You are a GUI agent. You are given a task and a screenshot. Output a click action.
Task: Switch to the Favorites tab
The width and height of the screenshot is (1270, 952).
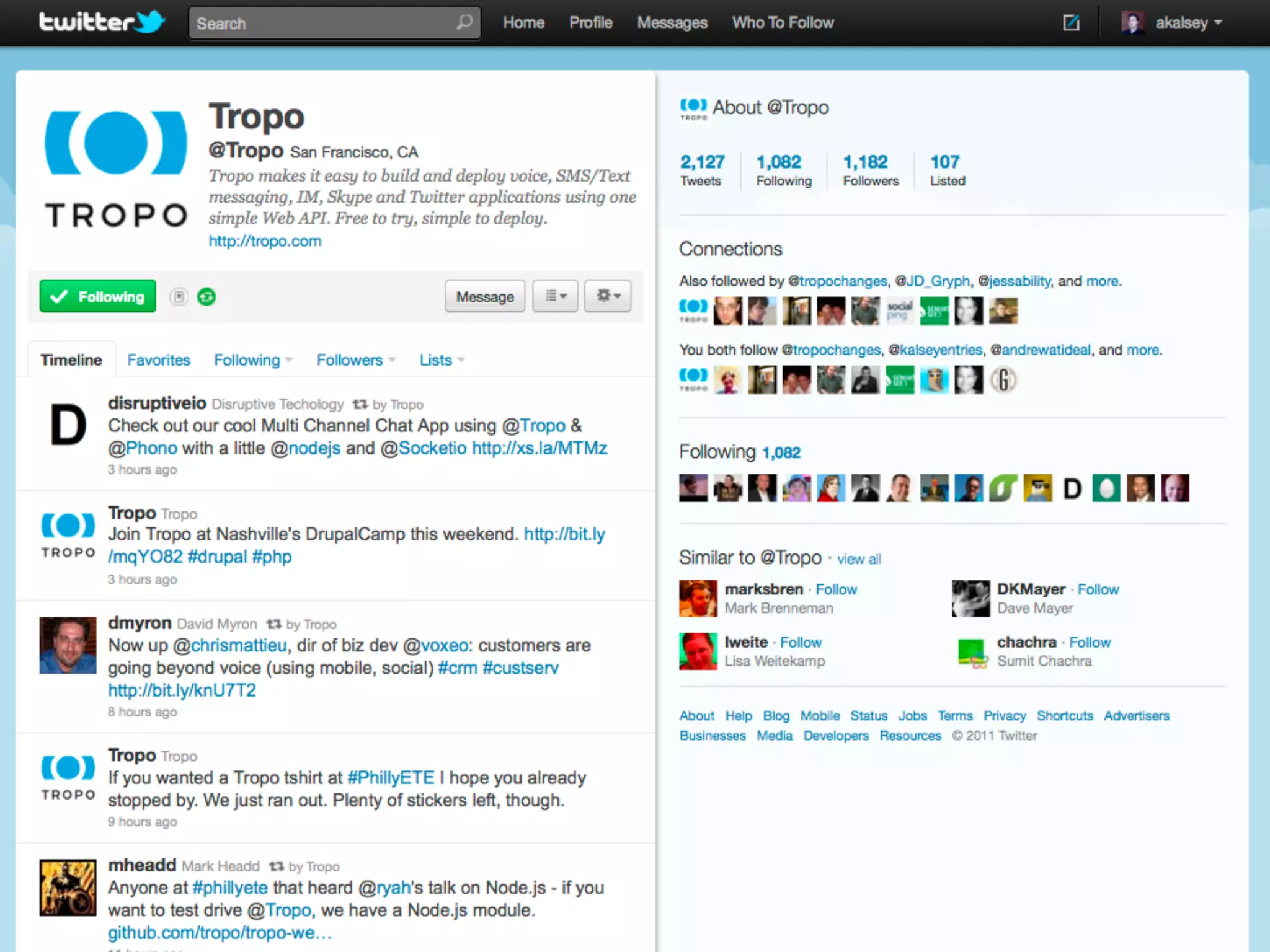pyautogui.click(x=159, y=360)
